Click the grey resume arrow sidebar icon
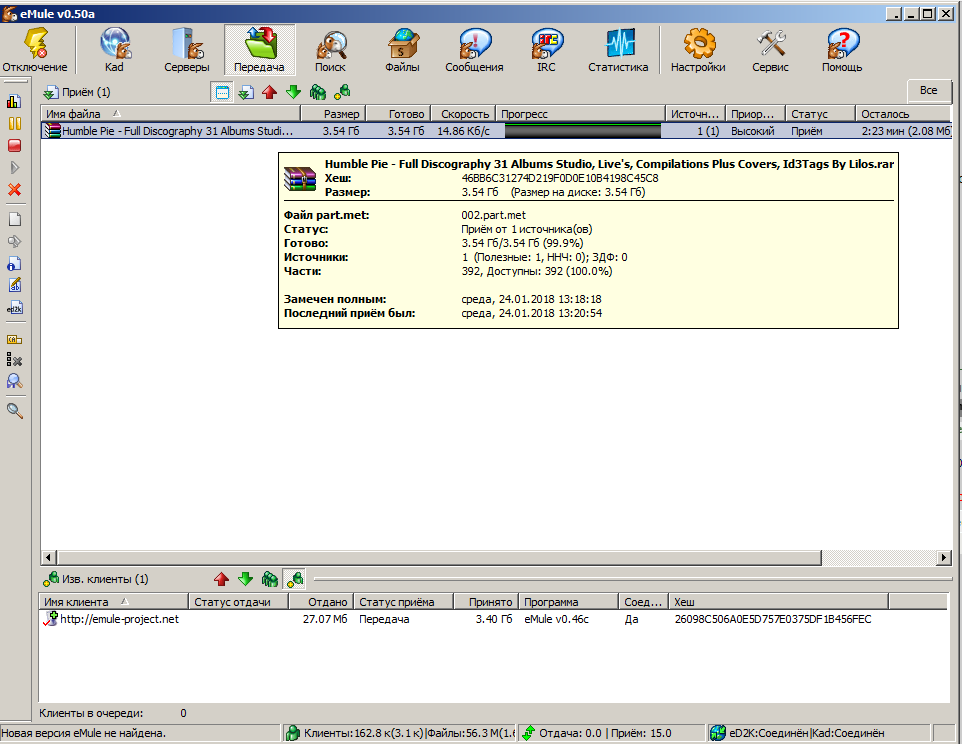Image resolution: width=962 pixels, height=744 pixels. tap(14, 167)
